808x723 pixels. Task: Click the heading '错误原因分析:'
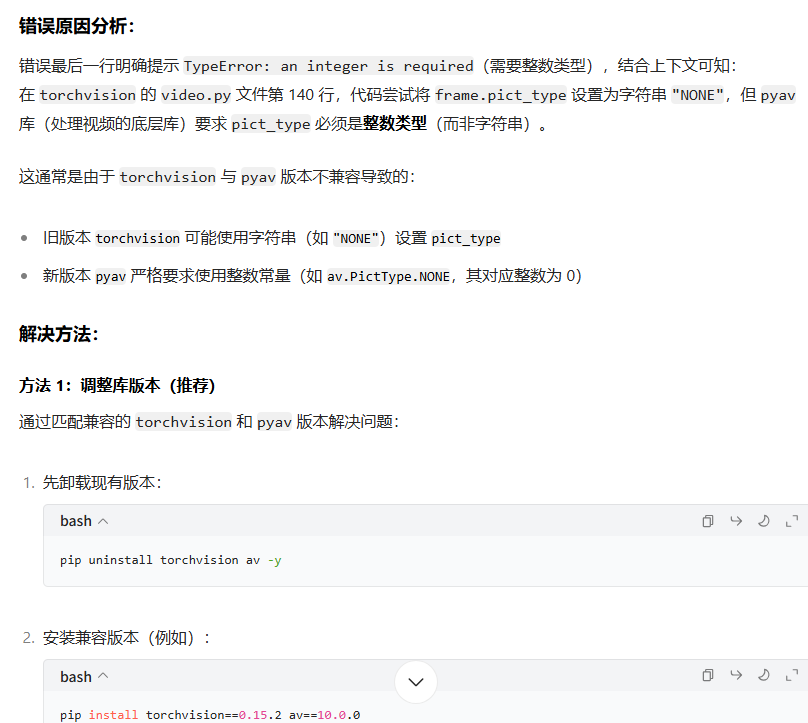[77, 26]
